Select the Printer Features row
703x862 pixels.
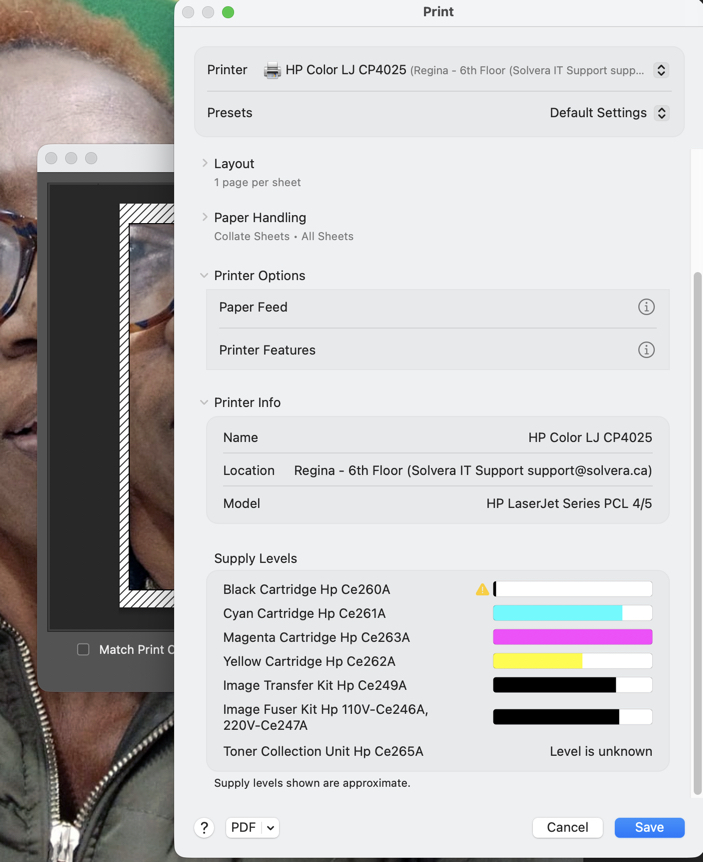tap(438, 350)
